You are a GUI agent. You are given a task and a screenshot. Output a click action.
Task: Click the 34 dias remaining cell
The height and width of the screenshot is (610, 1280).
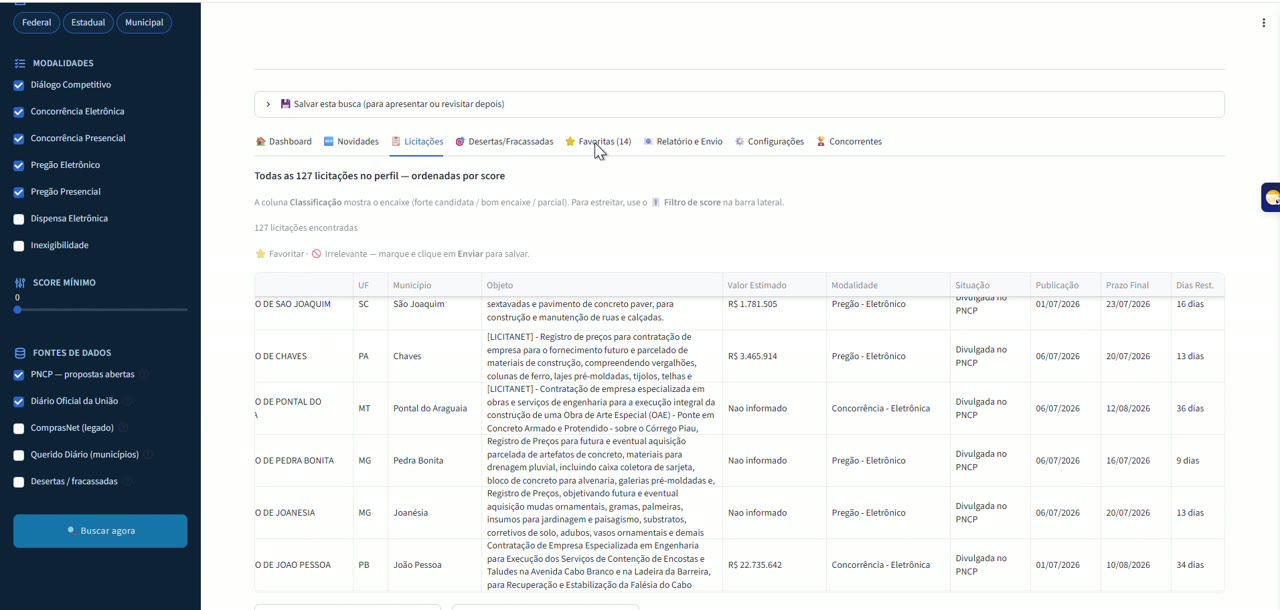(x=1197, y=565)
